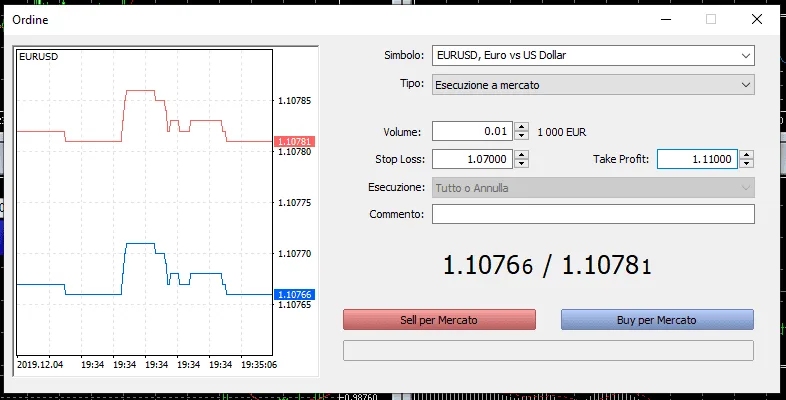Click the 1.10775 price axis label
Screen dimensions: 786x400
click(x=295, y=203)
